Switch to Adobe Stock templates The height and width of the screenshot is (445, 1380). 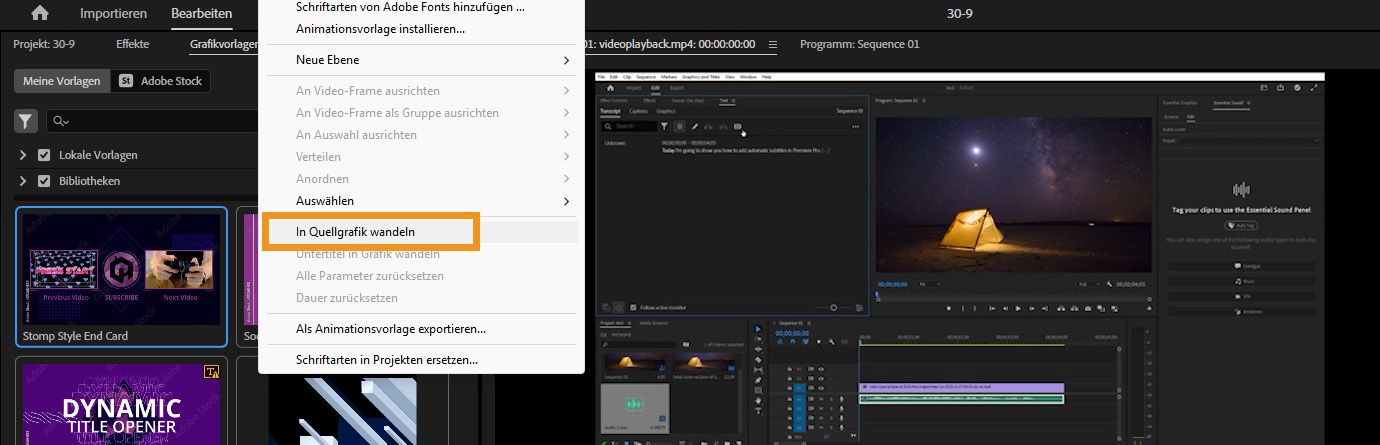click(x=161, y=81)
